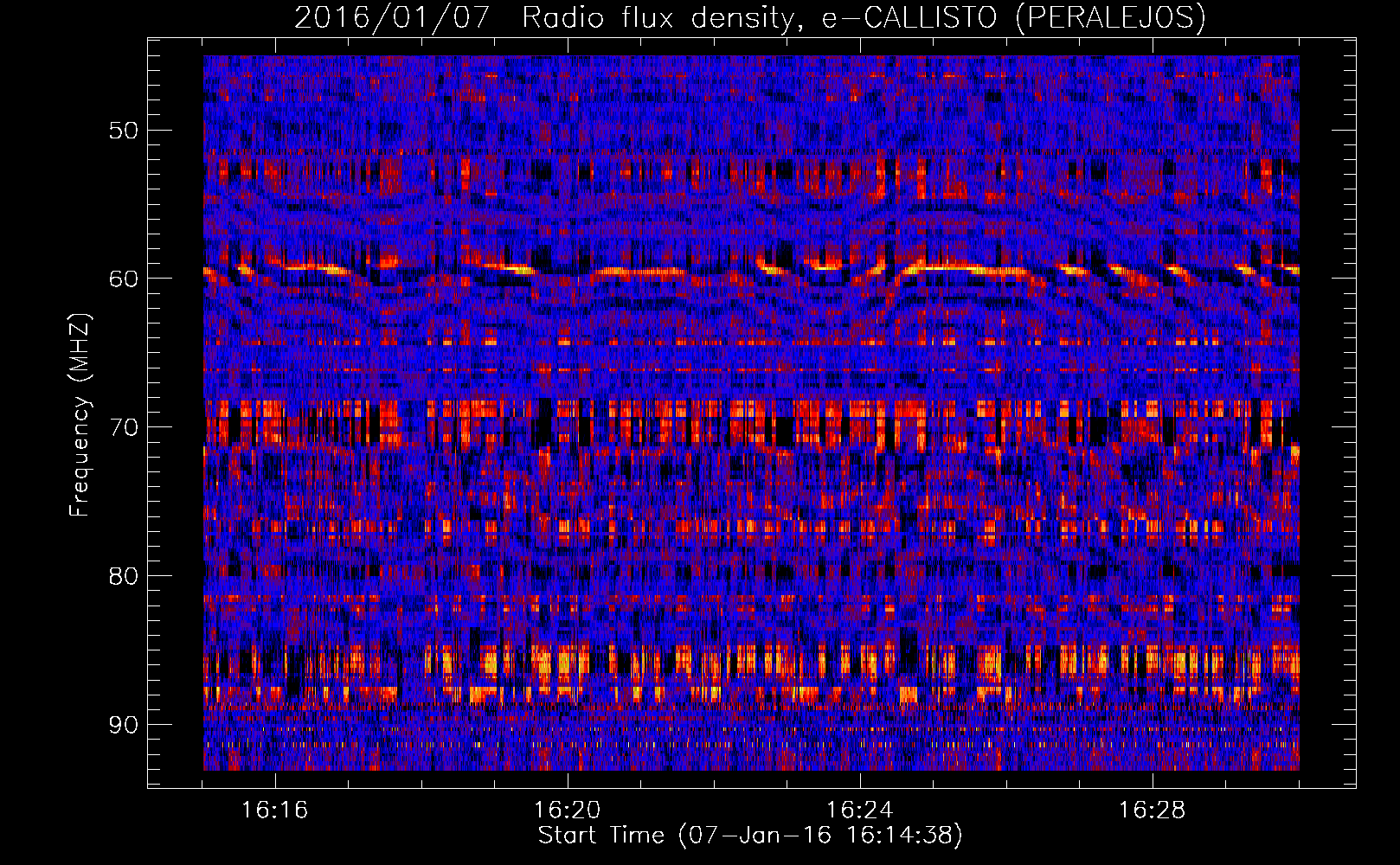Click the frequency tick label 60
The image size is (1400, 865).
point(124,279)
